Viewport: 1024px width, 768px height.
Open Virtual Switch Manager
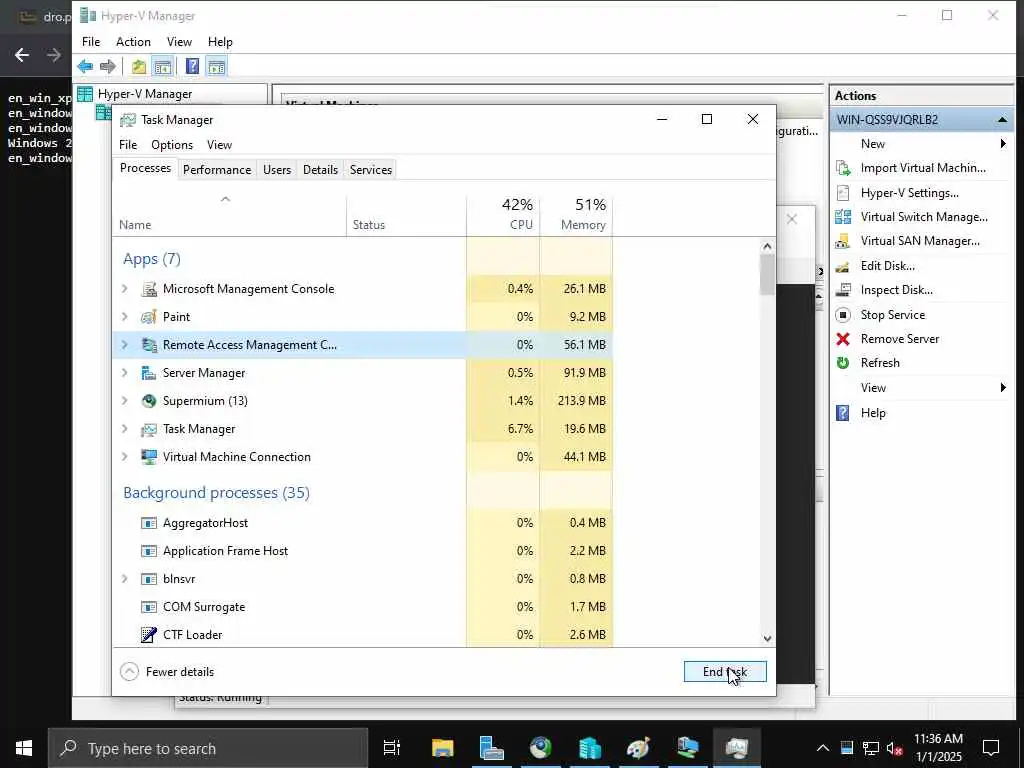pyautogui.click(x=924, y=217)
